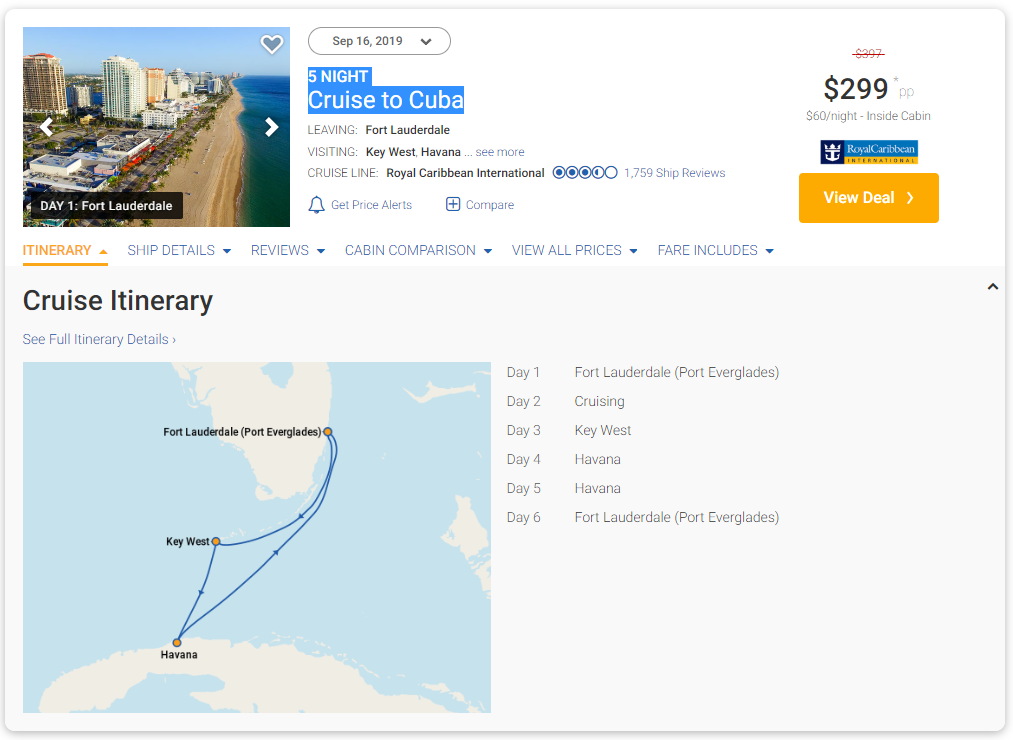Click the Royal Caribbean International logo
This screenshot has height=740, width=1013.
[868, 152]
